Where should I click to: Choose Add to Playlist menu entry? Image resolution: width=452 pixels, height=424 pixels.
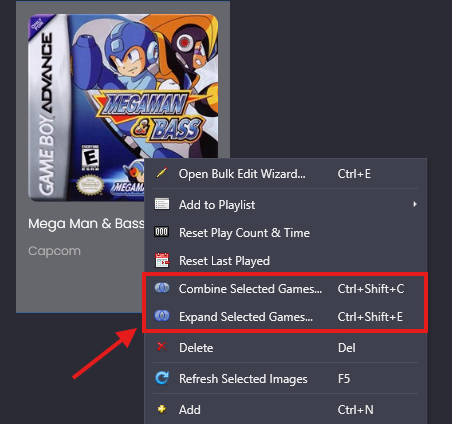tap(285, 204)
